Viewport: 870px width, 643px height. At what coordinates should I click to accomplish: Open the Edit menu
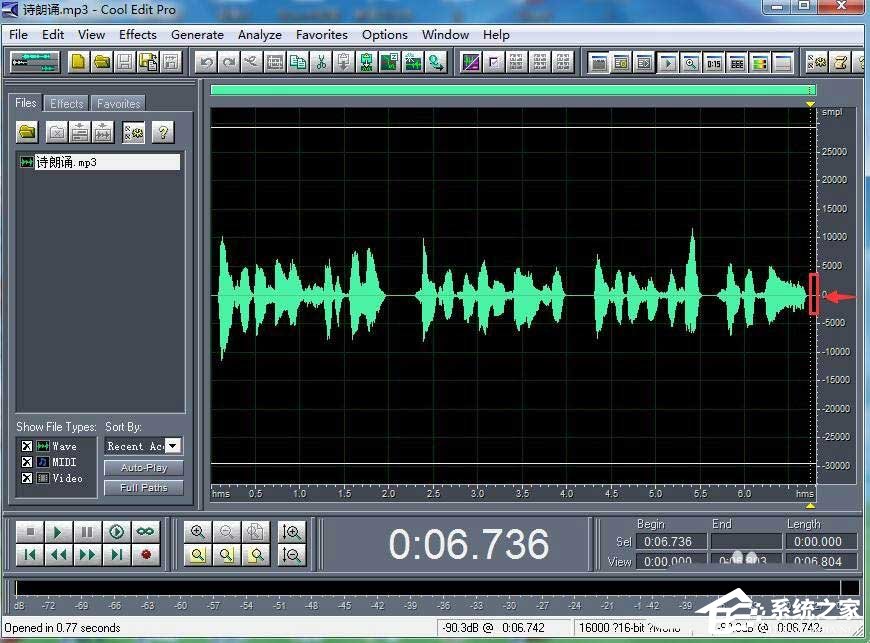pos(53,34)
